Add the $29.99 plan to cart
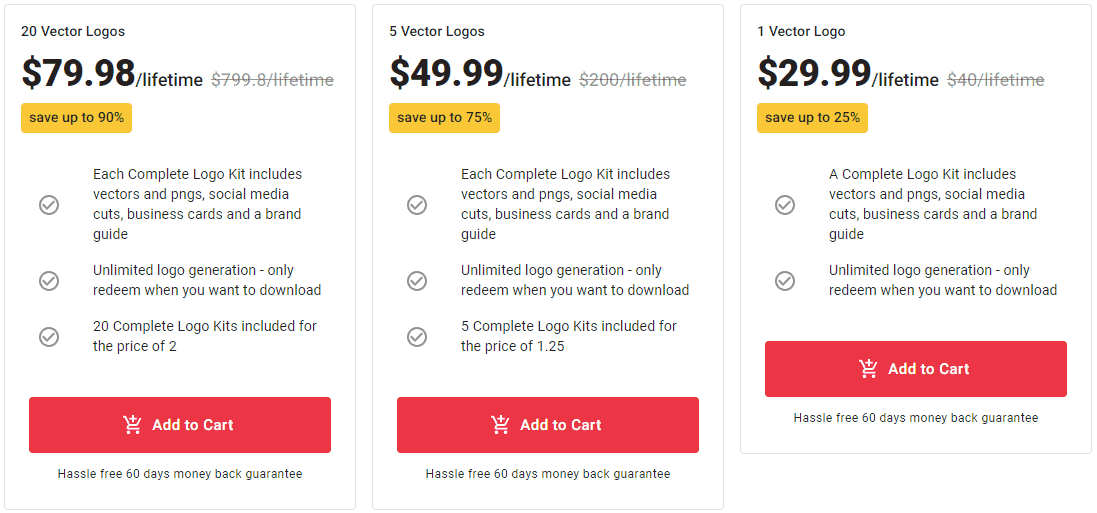The image size is (1097, 513). pyautogui.click(x=916, y=369)
